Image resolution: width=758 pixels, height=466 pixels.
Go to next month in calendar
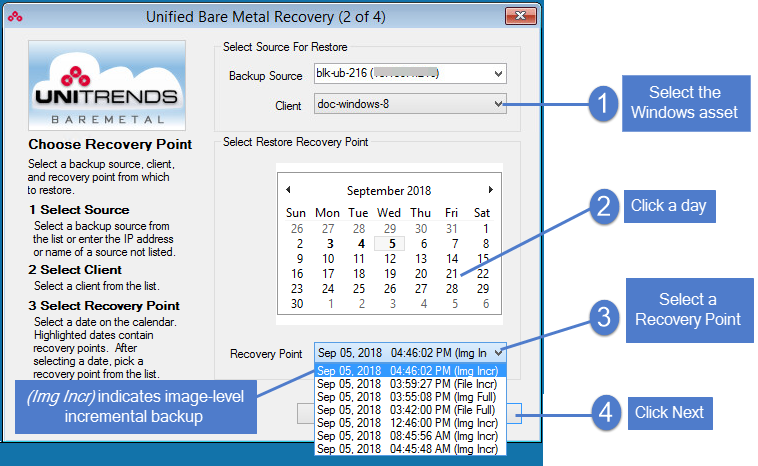[x=491, y=189]
